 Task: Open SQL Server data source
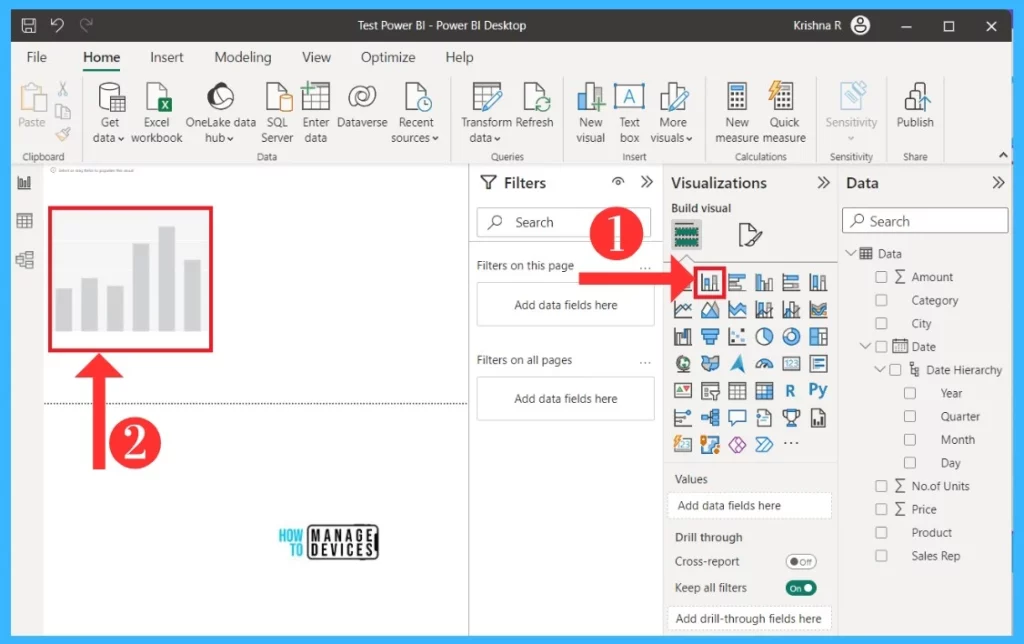(277, 112)
